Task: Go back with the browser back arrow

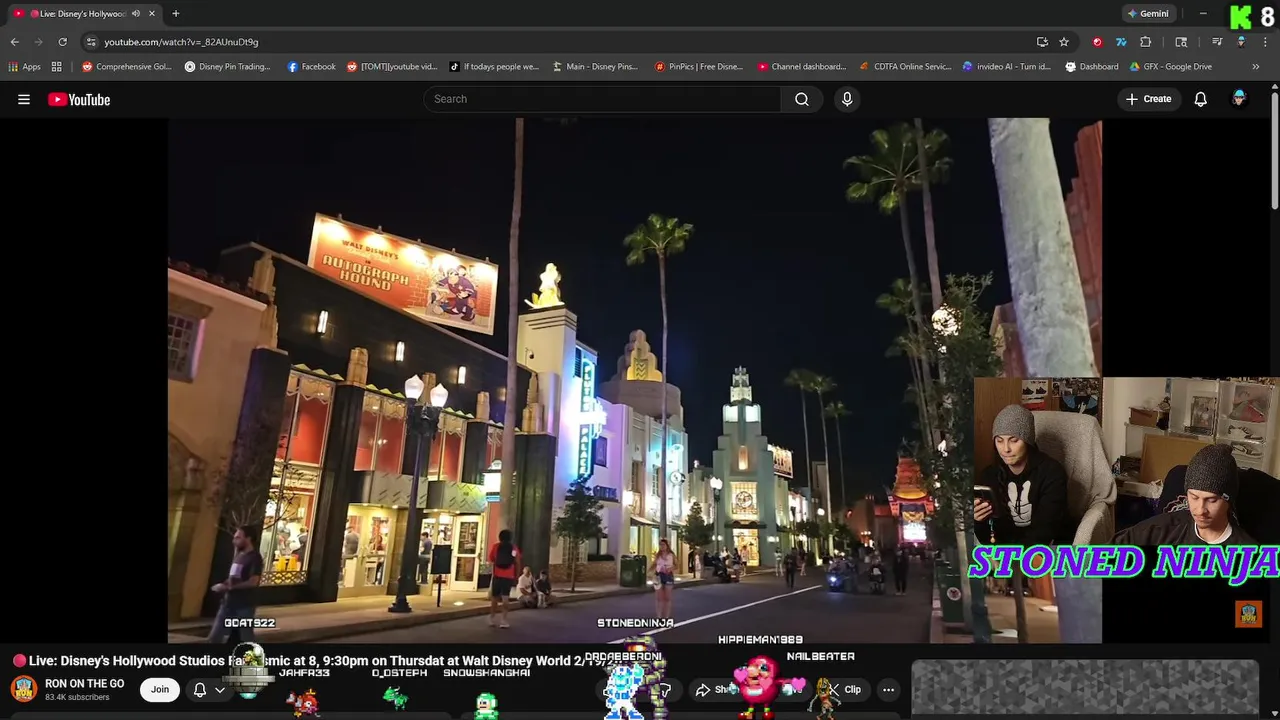Action: (x=14, y=42)
